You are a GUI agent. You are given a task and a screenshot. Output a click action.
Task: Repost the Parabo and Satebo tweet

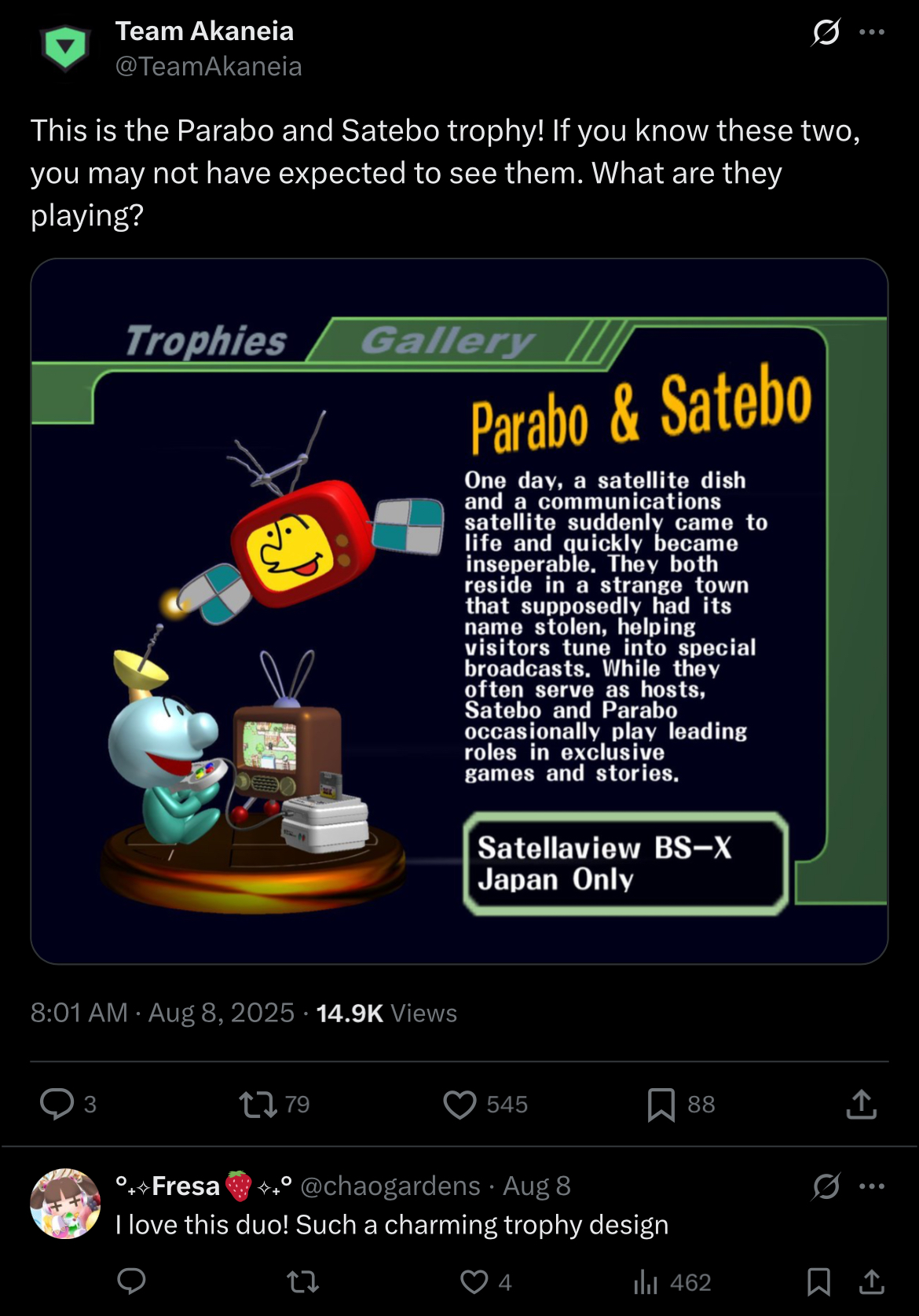coord(258,1104)
